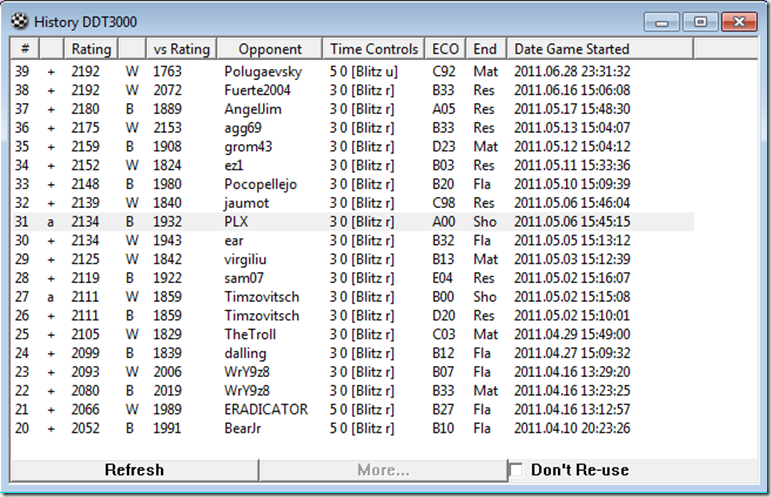
Task: Click ECO code B27
Action: [444, 409]
